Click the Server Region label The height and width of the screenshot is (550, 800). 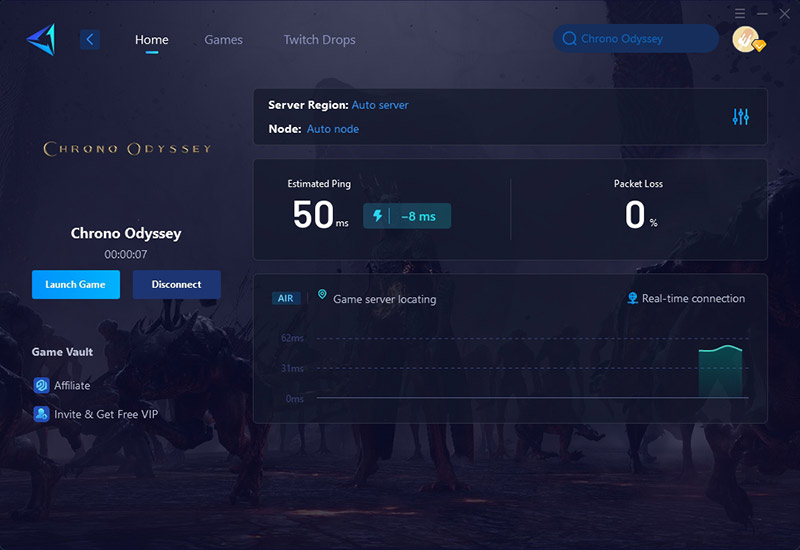[x=308, y=105]
